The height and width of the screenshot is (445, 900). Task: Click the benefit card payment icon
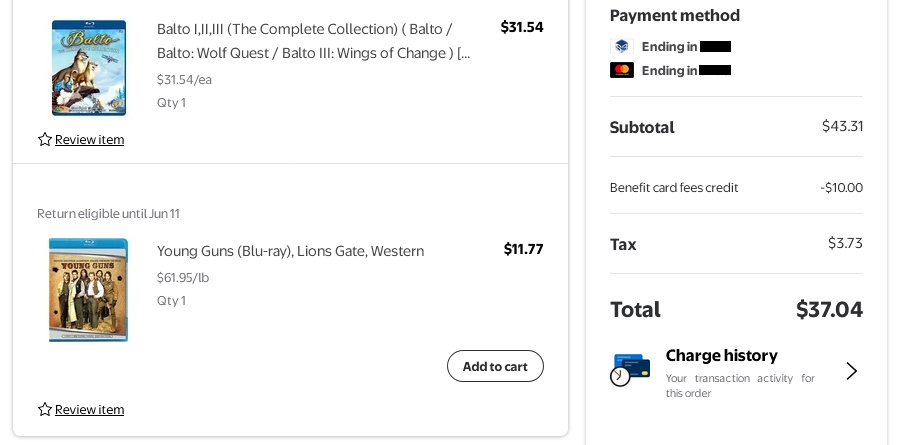tap(621, 46)
